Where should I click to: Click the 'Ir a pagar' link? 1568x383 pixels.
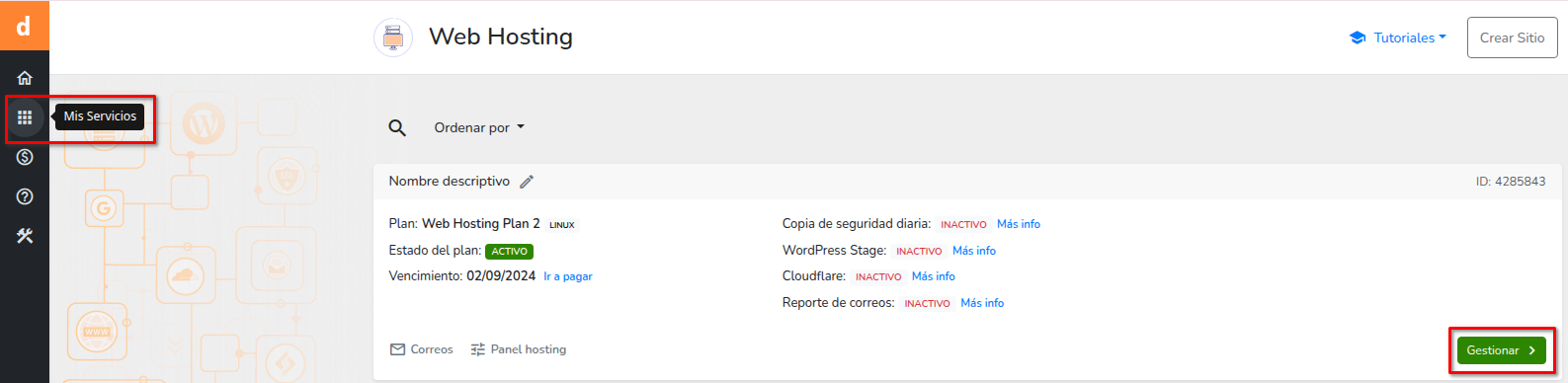pos(568,276)
